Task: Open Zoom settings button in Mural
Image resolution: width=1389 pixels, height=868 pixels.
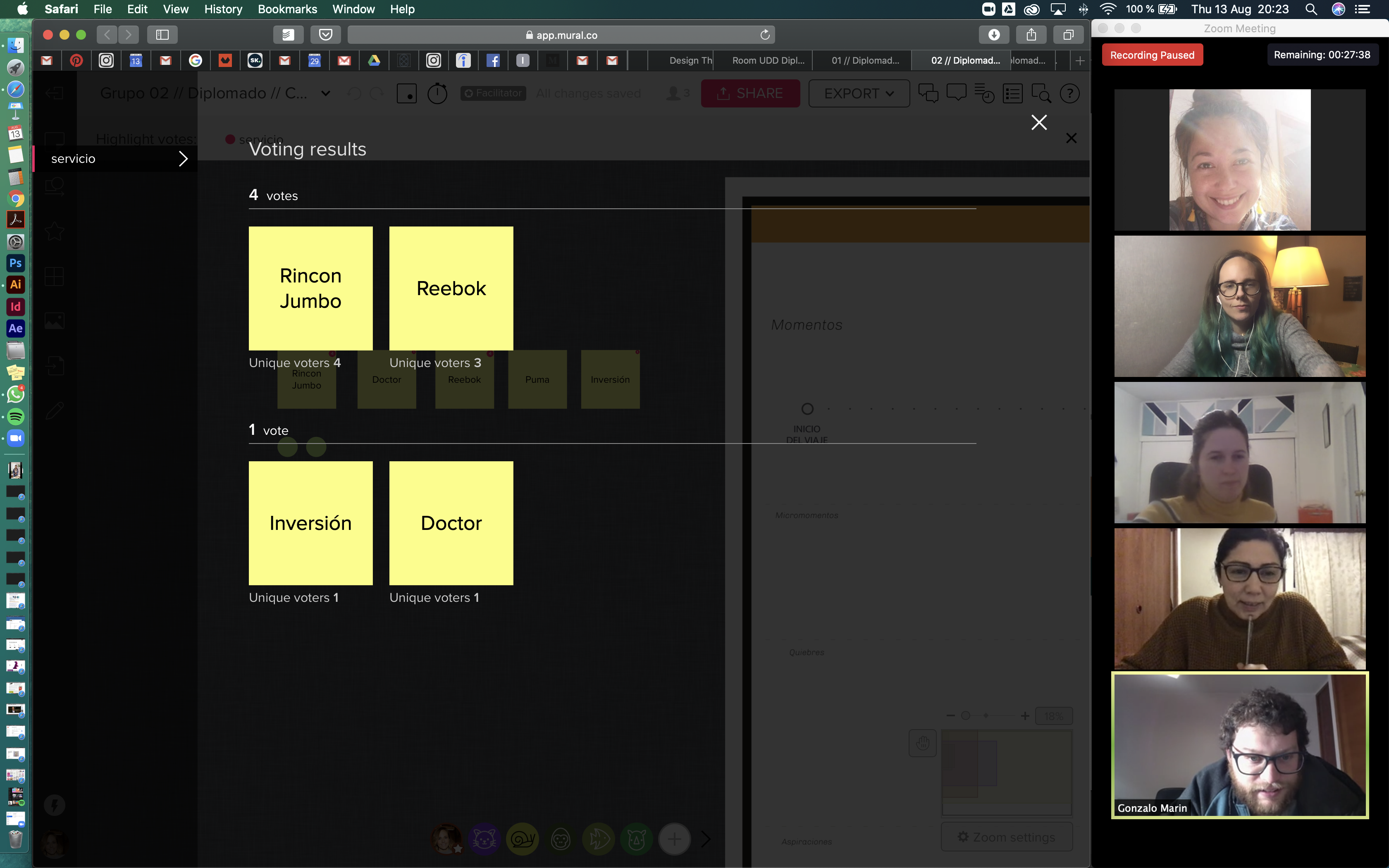Action: [x=1007, y=837]
